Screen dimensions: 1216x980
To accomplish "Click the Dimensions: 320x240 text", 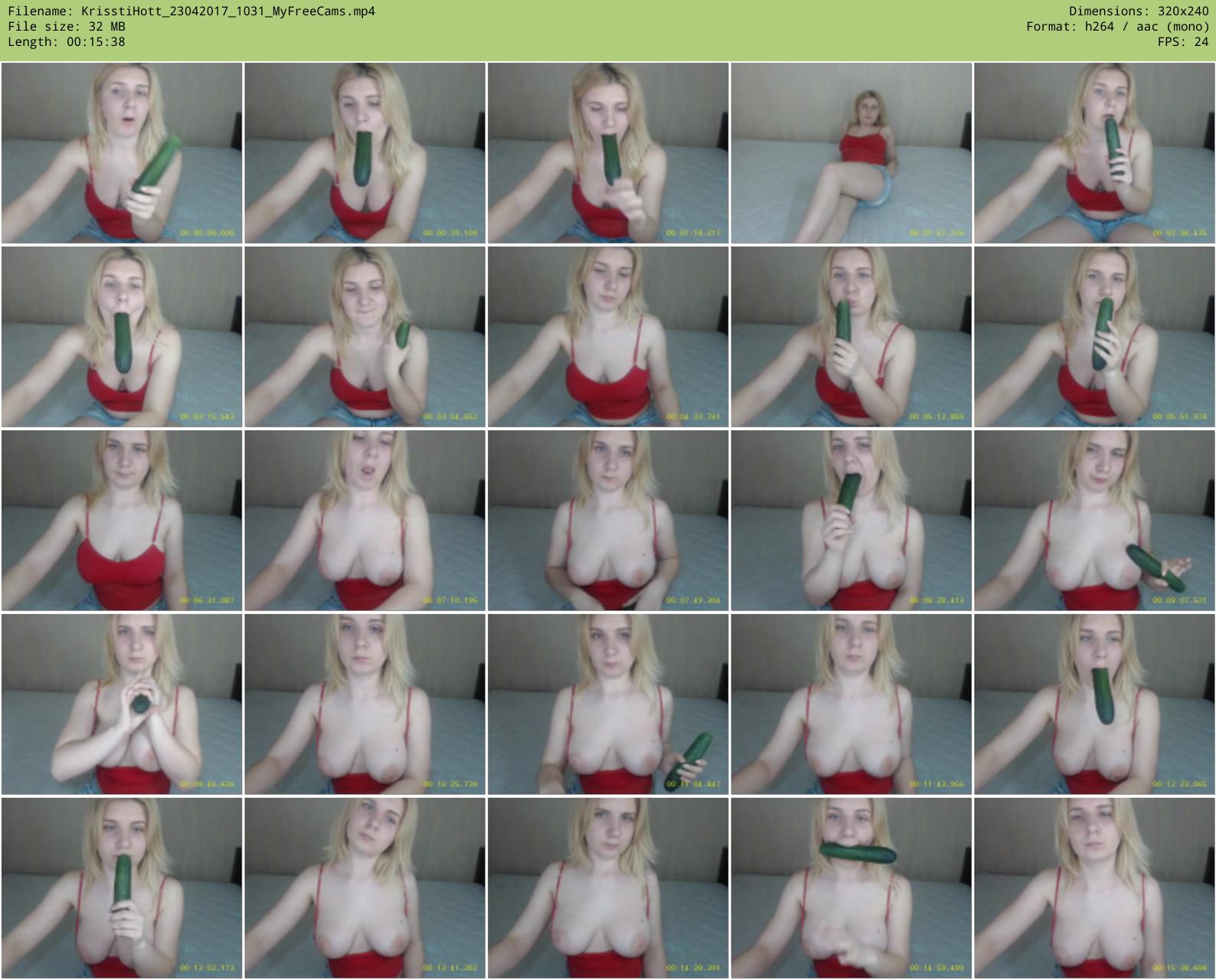I will [1139, 11].
